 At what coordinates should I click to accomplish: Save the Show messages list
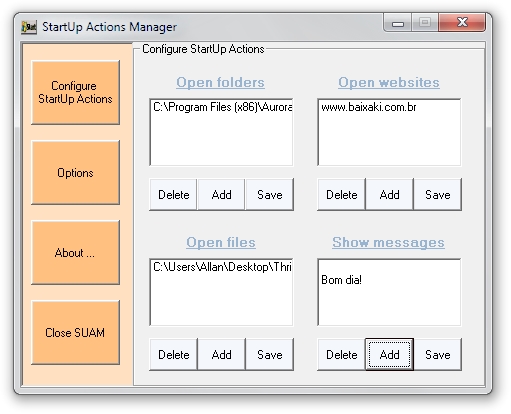pos(438,355)
